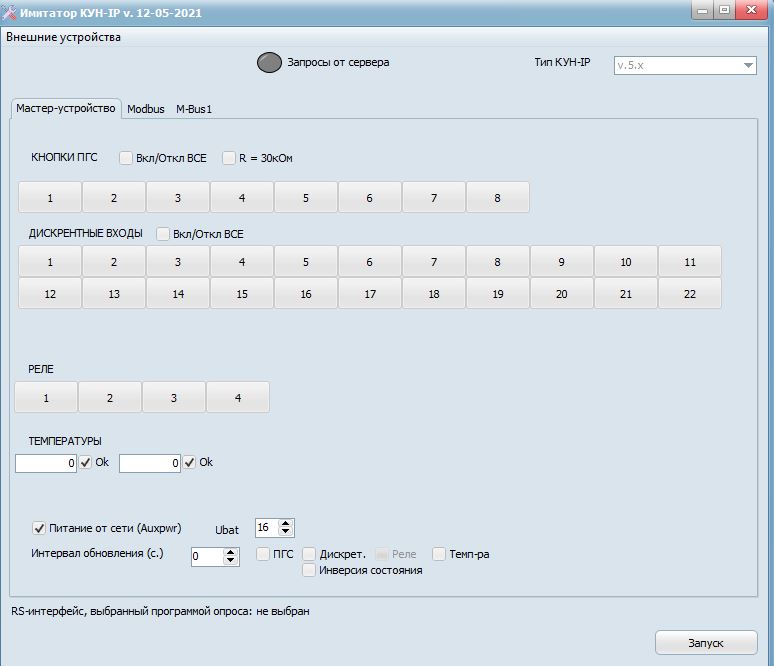The height and width of the screenshot is (666, 774).
Task: Click the app icon in title bar
Action: pos(10,13)
